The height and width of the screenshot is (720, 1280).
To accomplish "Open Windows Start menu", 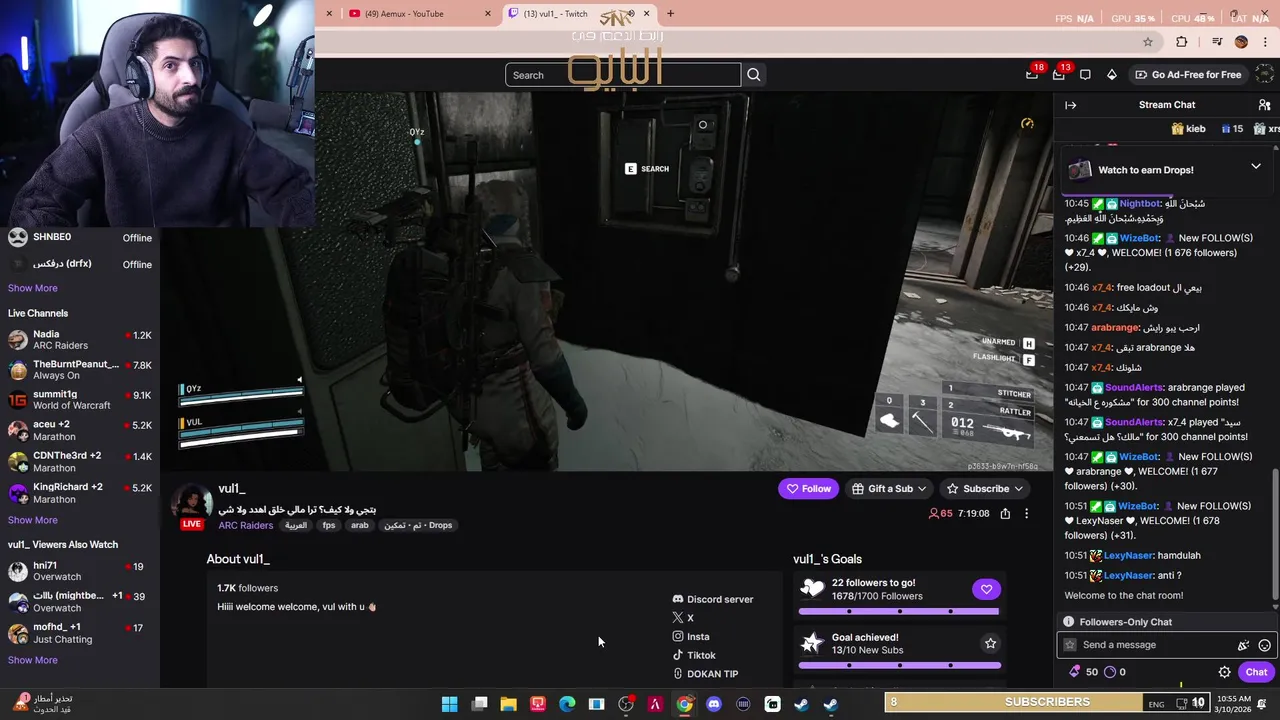I will [450, 704].
